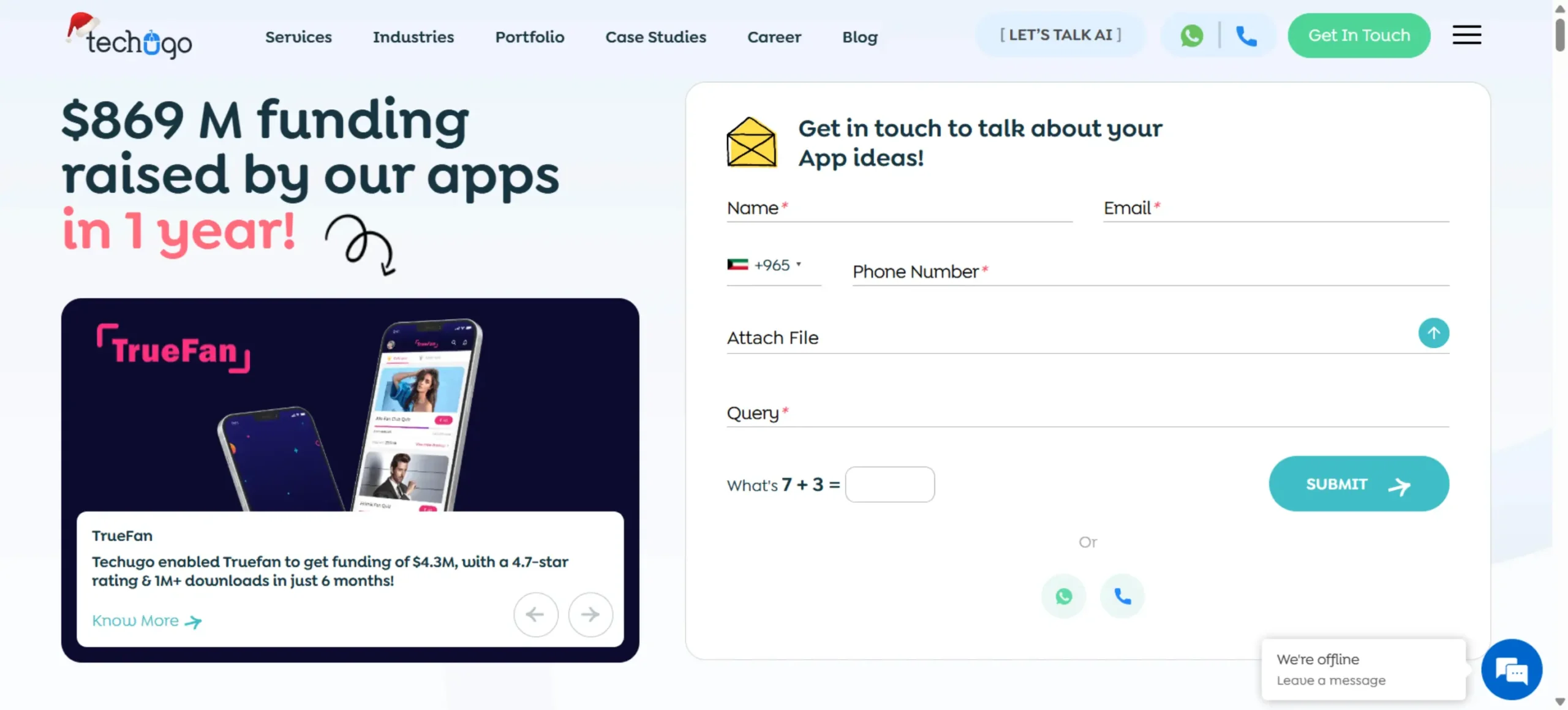
Task: Click the captcha answer input box
Action: coord(889,484)
